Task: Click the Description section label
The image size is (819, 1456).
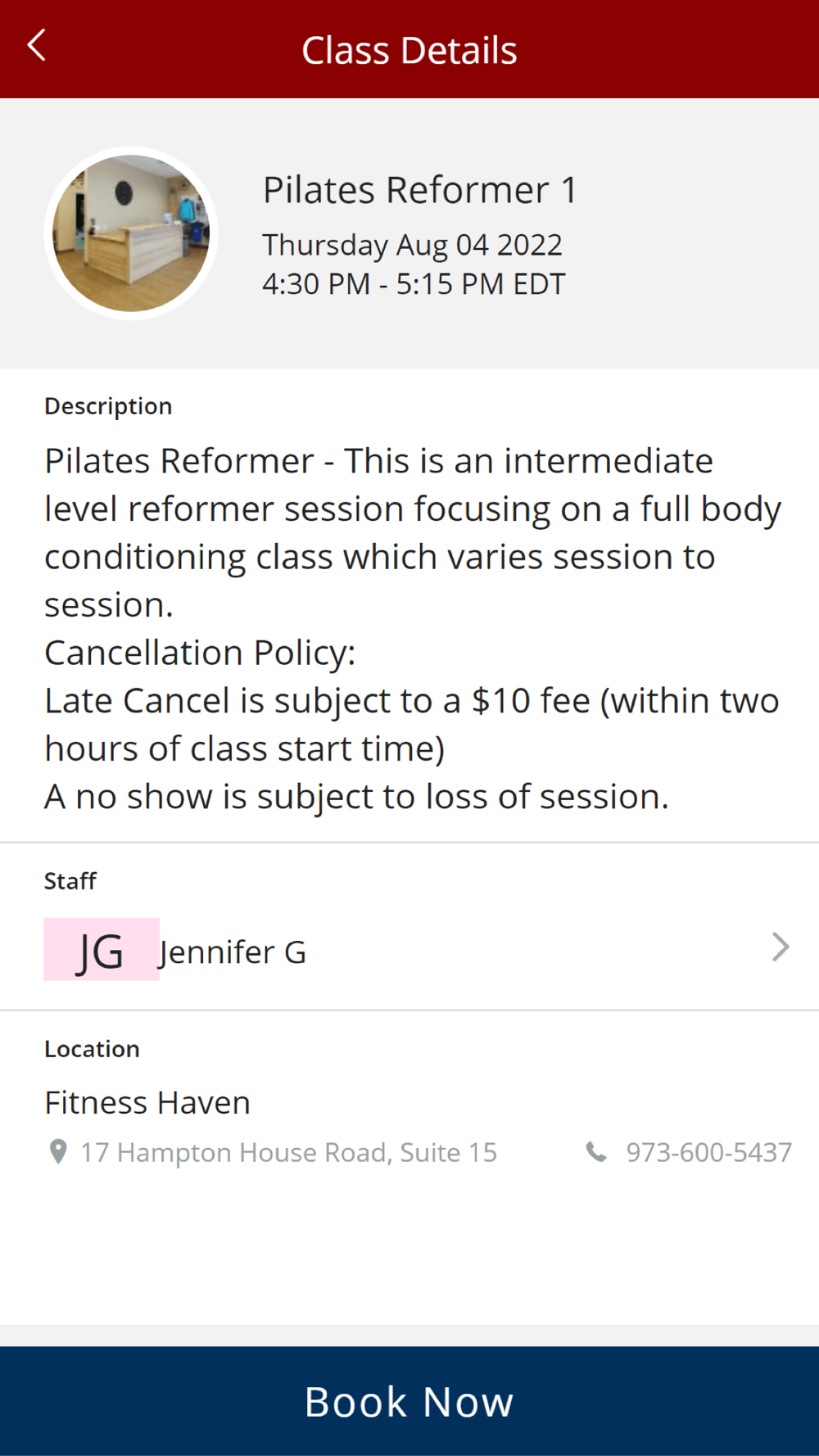Action: [x=108, y=406]
